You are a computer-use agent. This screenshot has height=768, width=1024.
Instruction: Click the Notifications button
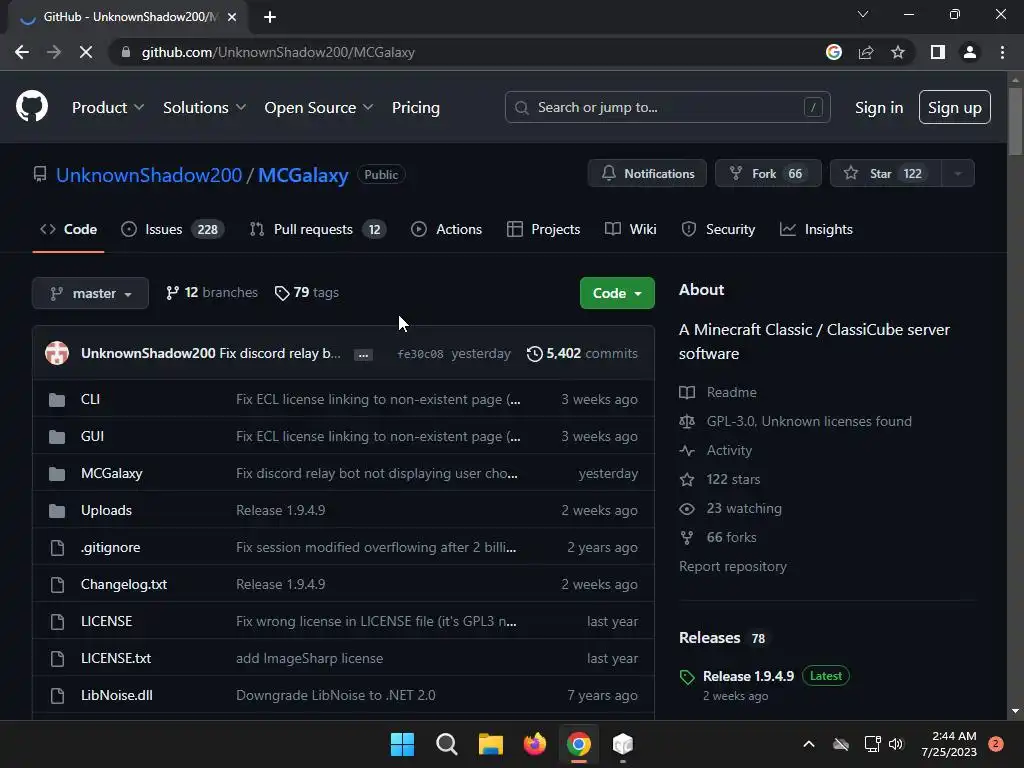click(647, 174)
